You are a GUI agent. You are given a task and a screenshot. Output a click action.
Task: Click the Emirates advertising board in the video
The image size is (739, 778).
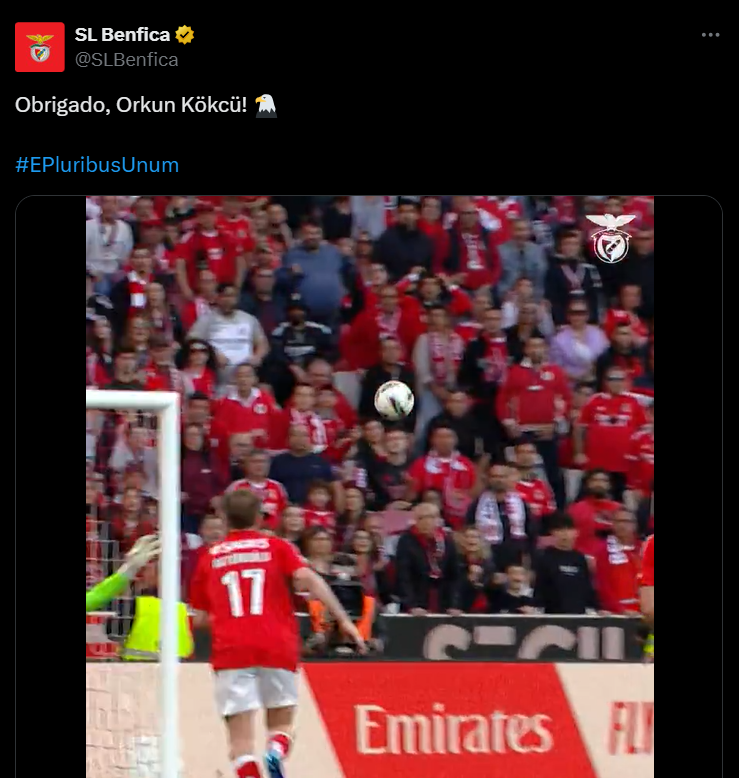tap(453, 730)
